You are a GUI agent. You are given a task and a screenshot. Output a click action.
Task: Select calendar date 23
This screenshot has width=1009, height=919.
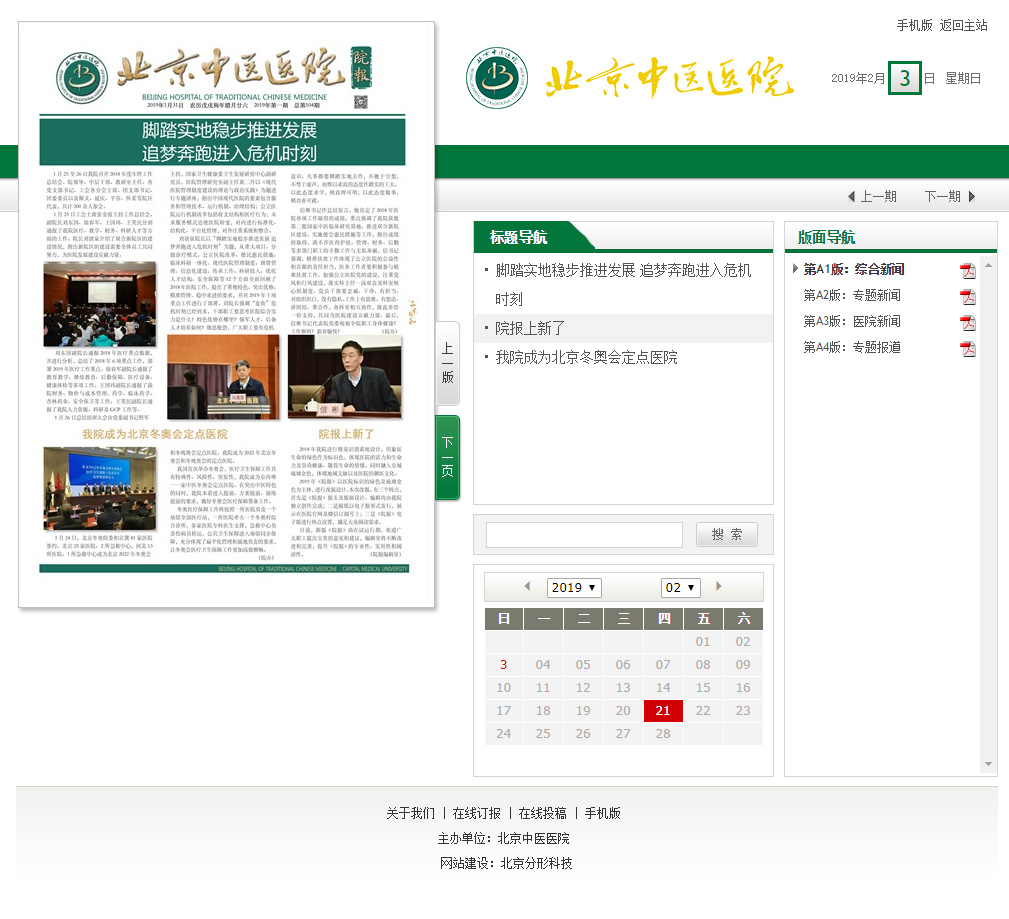tap(743, 710)
